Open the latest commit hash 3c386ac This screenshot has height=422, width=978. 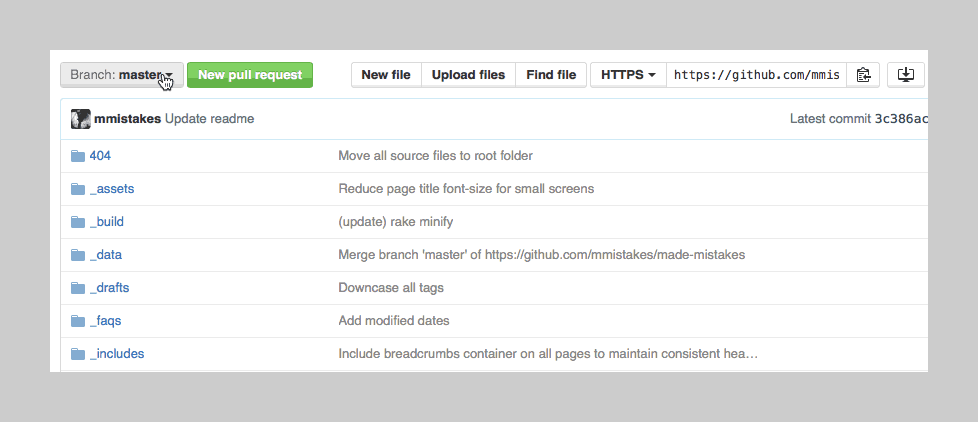point(901,119)
